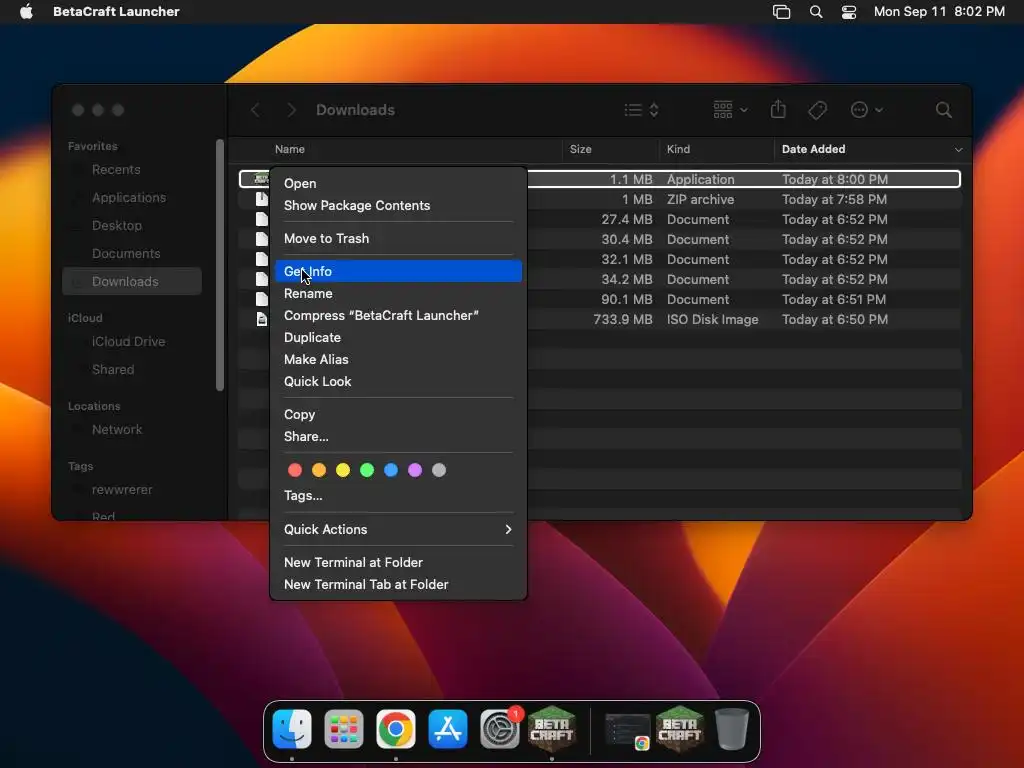Select Make Alias
The image size is (1024, 768).
(398, 359)
